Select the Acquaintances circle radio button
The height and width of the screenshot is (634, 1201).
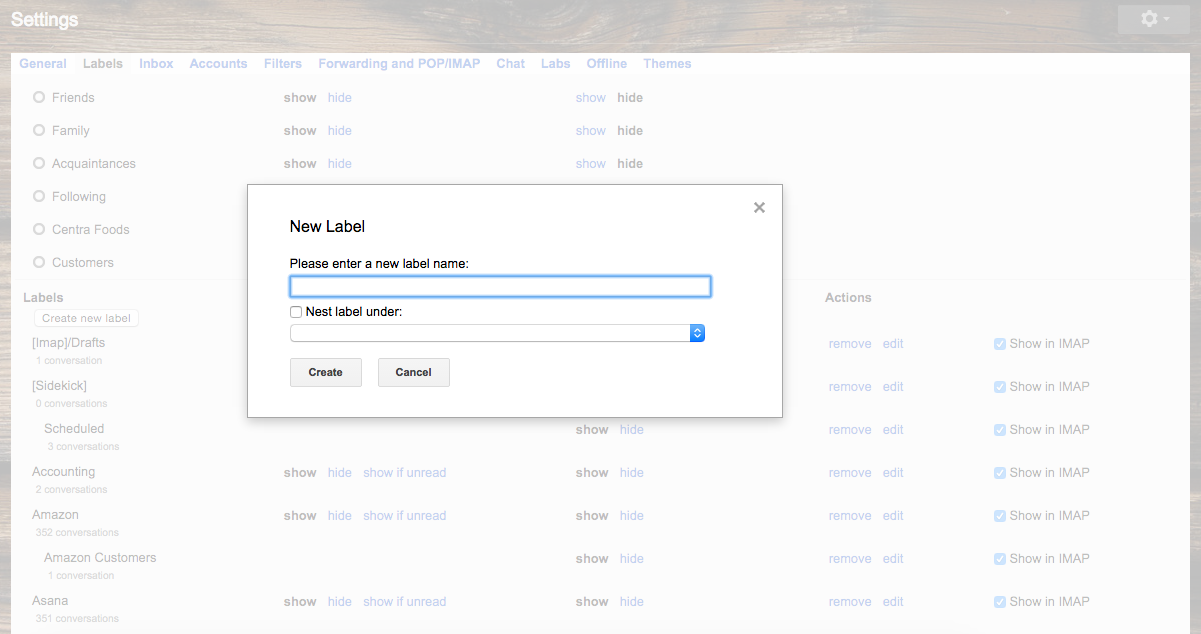39,163
